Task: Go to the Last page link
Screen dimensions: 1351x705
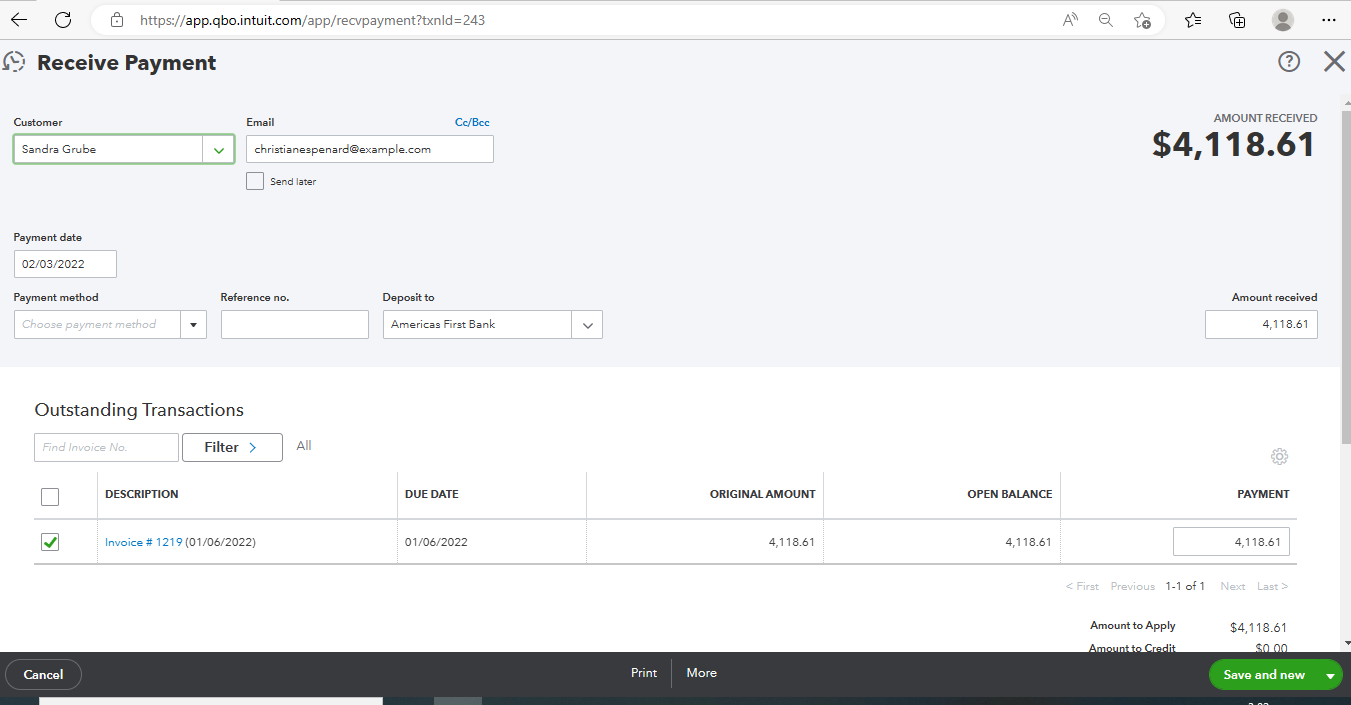Action: click(x=1272, y=586)
